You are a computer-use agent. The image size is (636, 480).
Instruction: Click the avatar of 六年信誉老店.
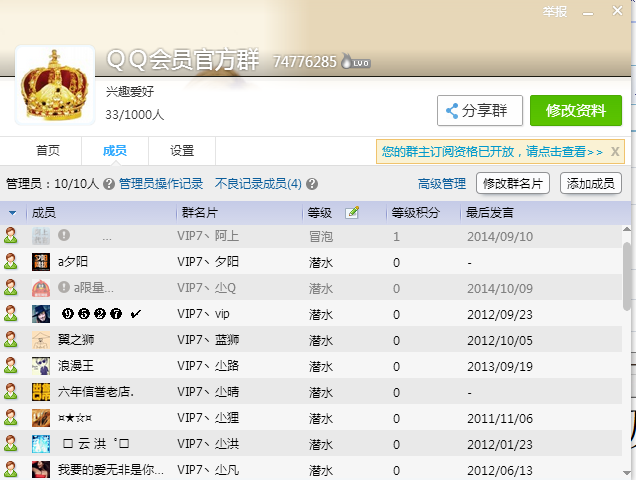pos(41,392)
